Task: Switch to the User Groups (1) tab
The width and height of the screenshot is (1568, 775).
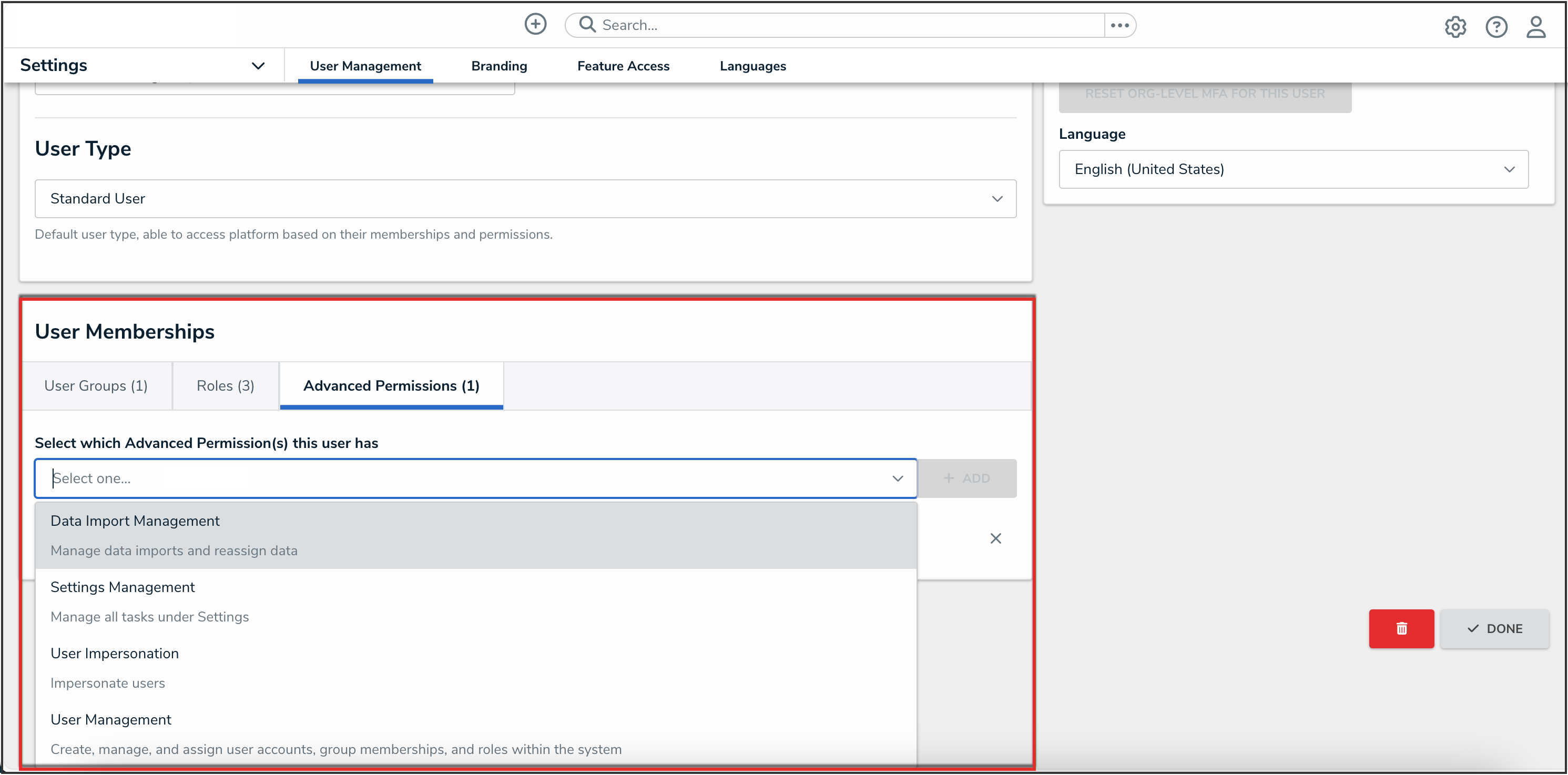Action: (96, 386)
